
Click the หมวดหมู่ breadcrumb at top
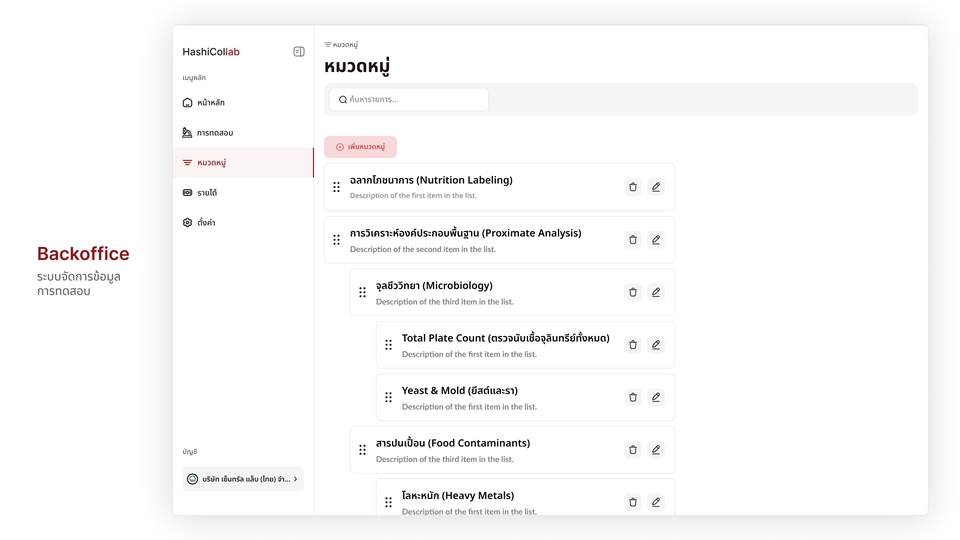tap(344, 45)
